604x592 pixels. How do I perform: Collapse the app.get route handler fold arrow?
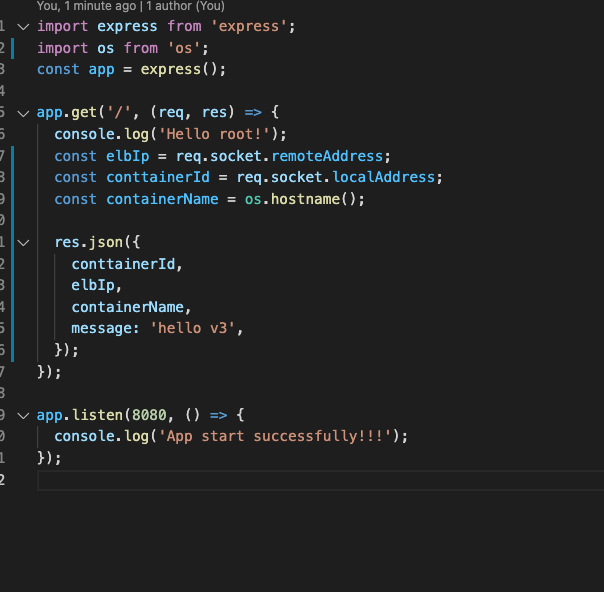[x=23, y=113]
